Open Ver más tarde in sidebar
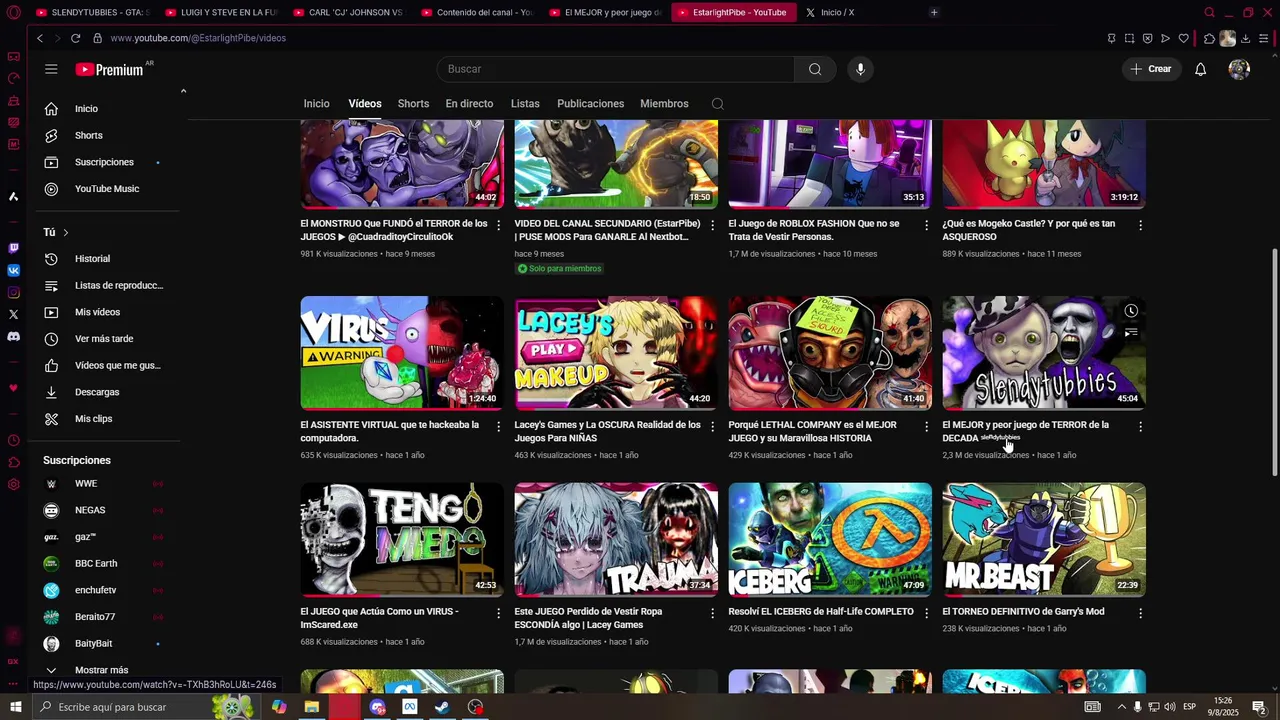1280x720 pixels. (110, 339)
